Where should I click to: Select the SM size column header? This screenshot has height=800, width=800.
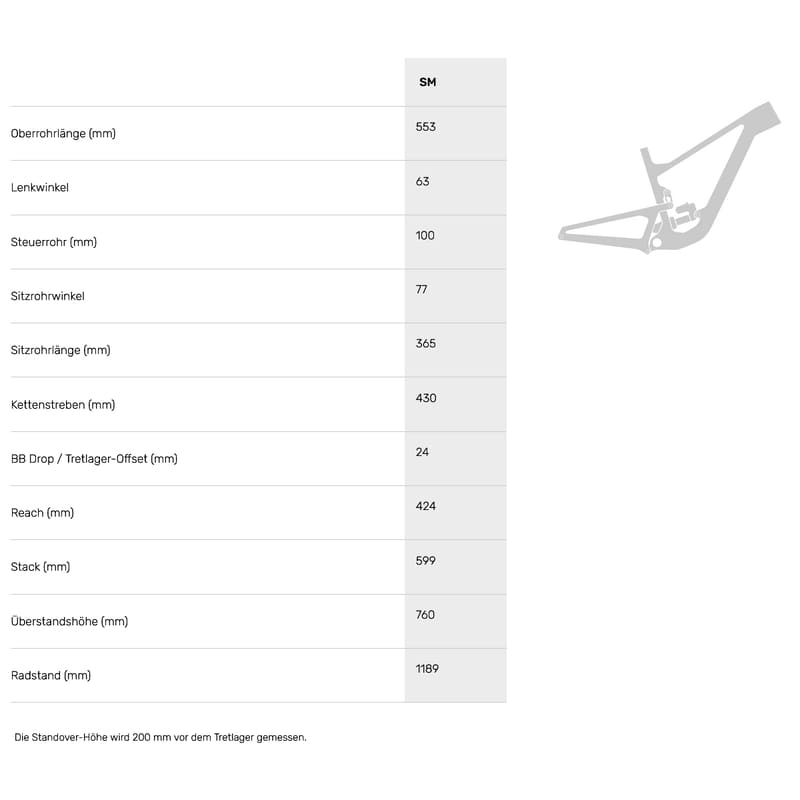427,82
